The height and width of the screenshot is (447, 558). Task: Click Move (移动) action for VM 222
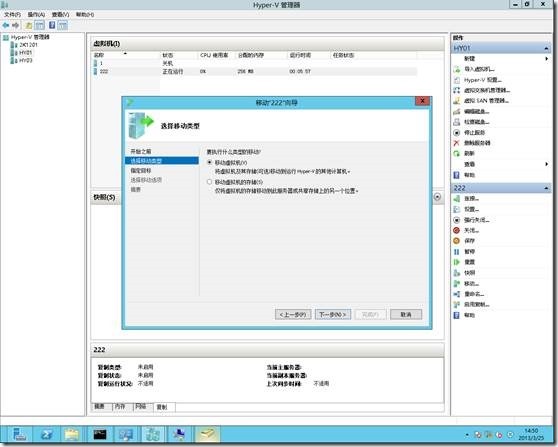coord(472,284)
